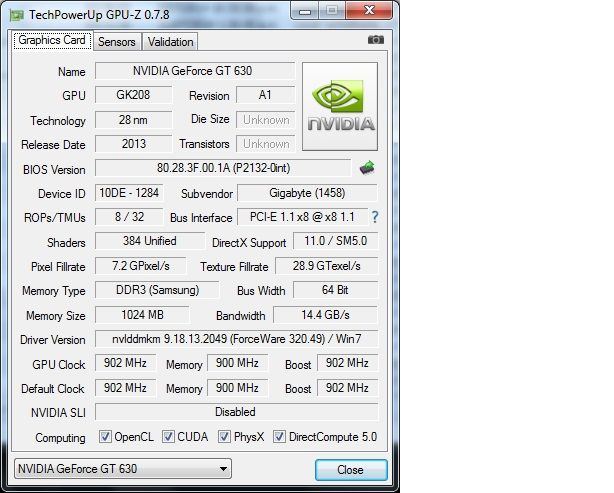Click the TechPowerUp GPU-Z 0.7.8 title text
This screenshot has width=614, height=493.
pos(99,15)
